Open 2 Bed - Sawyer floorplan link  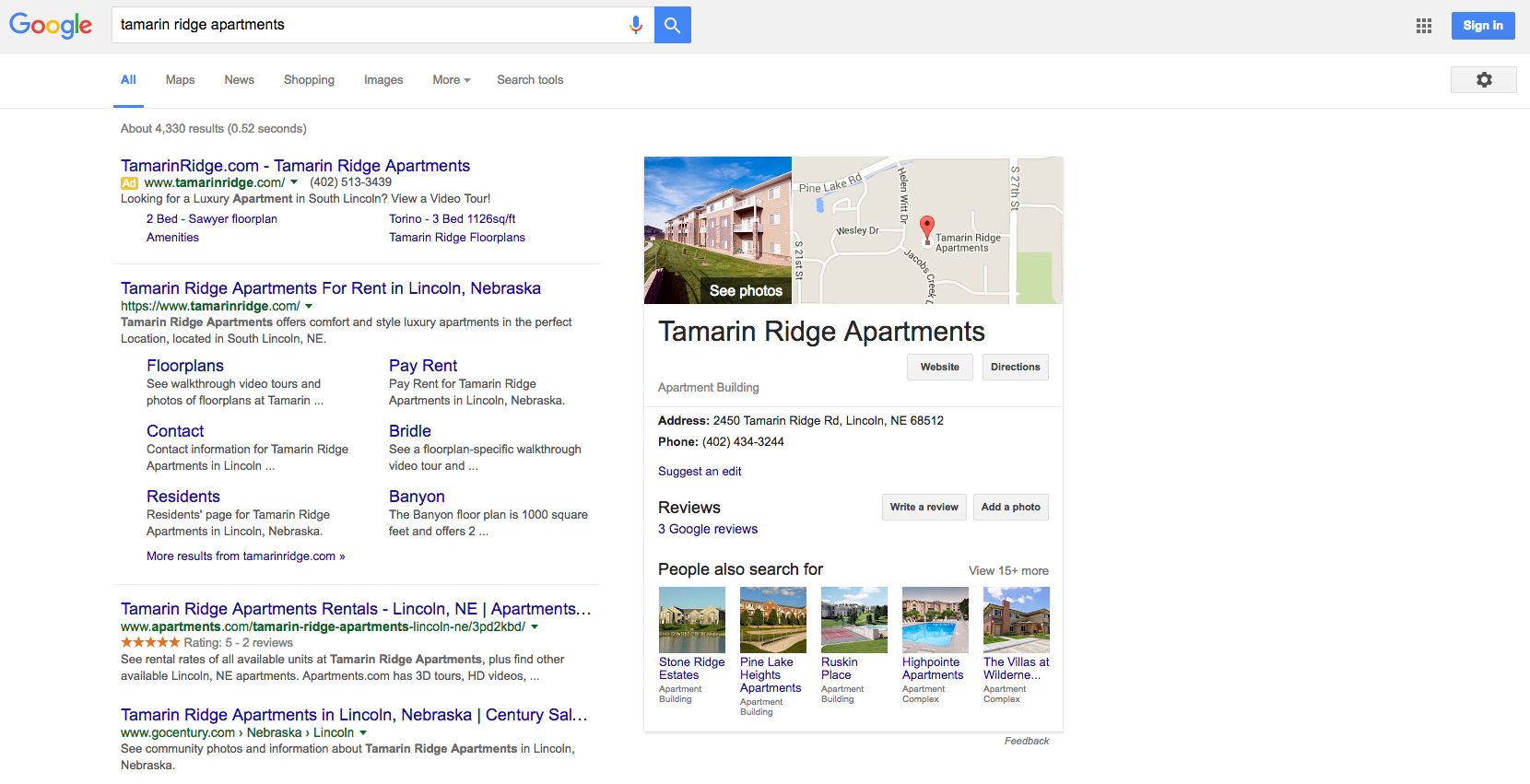[212, 219]
